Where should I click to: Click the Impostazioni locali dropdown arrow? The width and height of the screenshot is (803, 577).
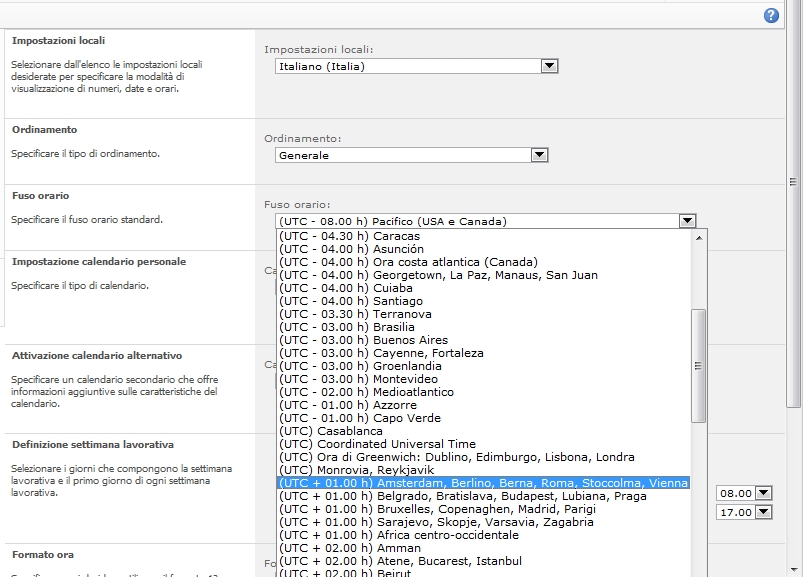click(548, 65)
